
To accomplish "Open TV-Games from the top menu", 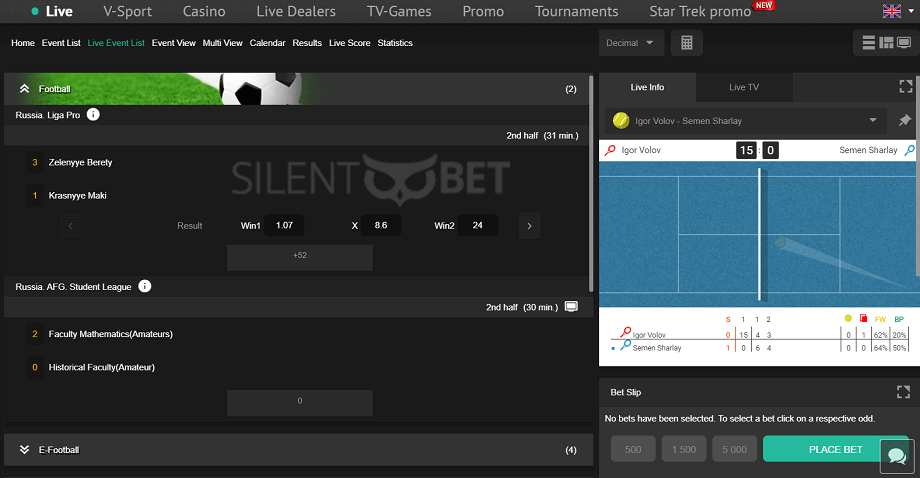I will 399,11.
